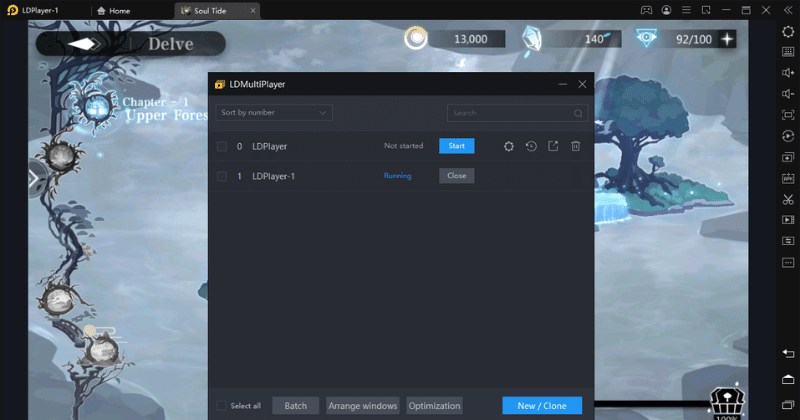
Task: Open the hamburger menu in title bar
Action: point(686,10)
